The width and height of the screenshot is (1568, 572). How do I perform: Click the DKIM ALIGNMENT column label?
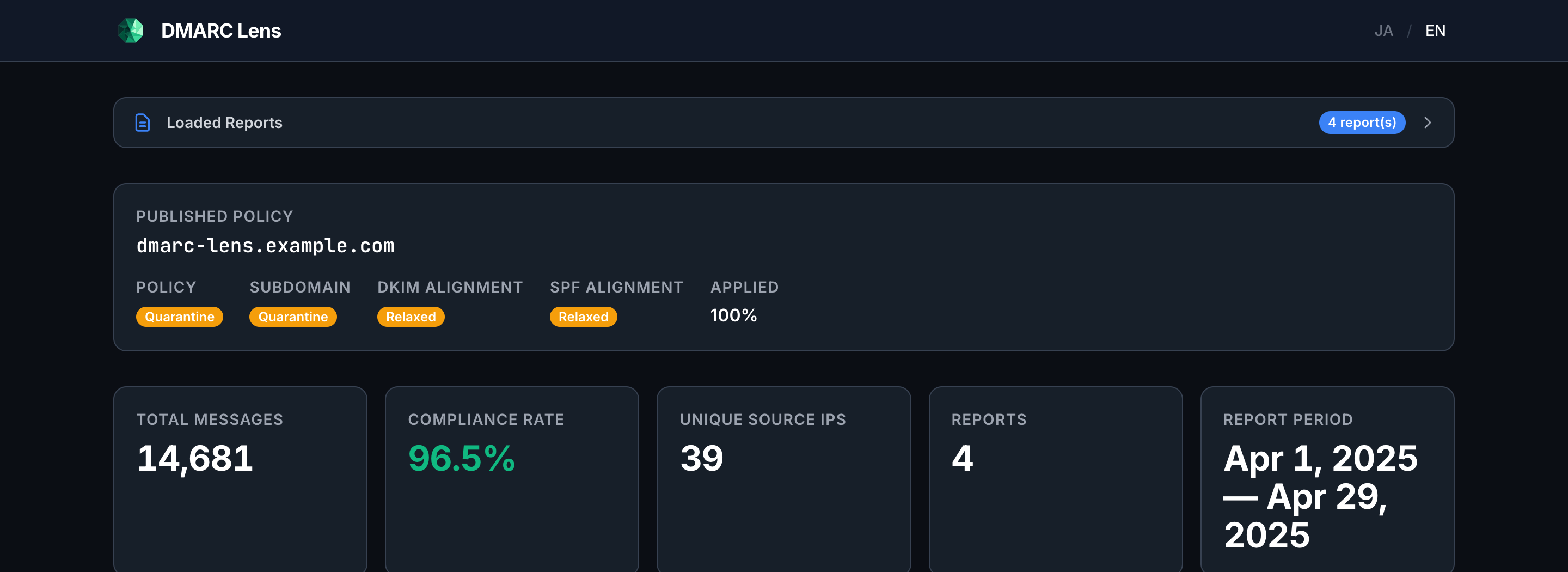pos(450,287)
